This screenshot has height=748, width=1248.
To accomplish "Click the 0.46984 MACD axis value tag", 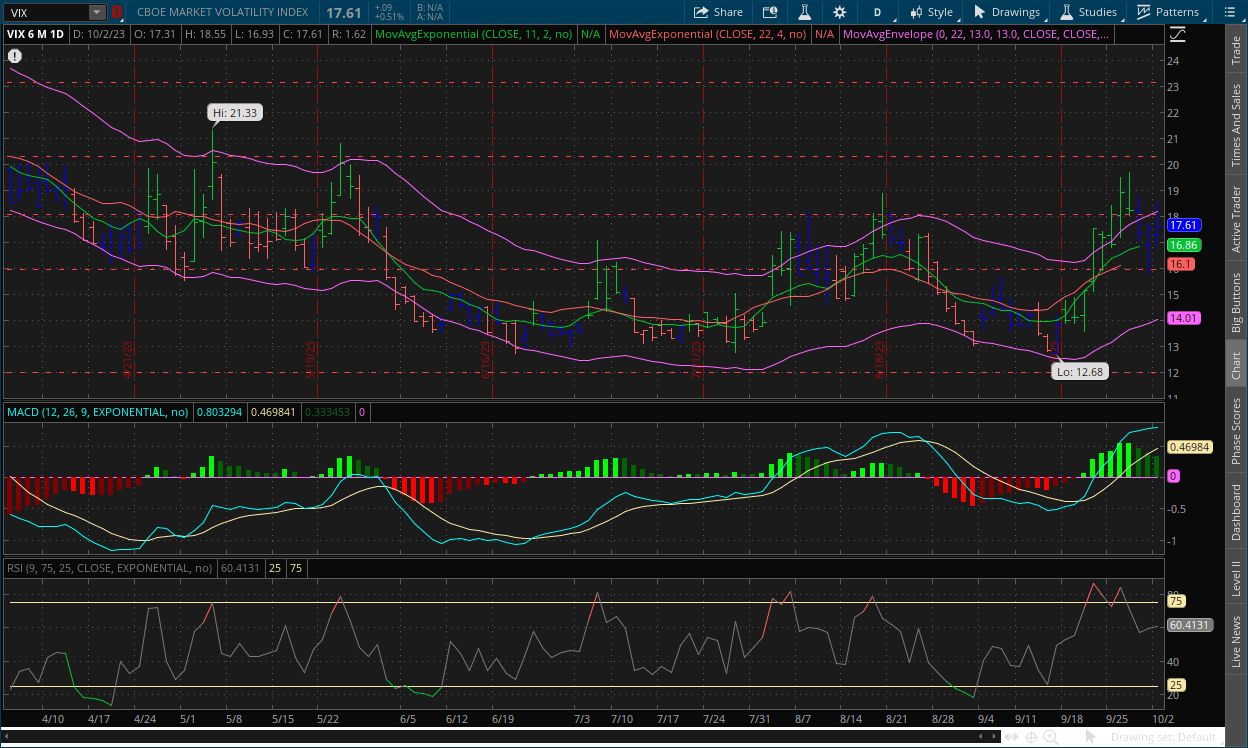I will point(1190,448).
